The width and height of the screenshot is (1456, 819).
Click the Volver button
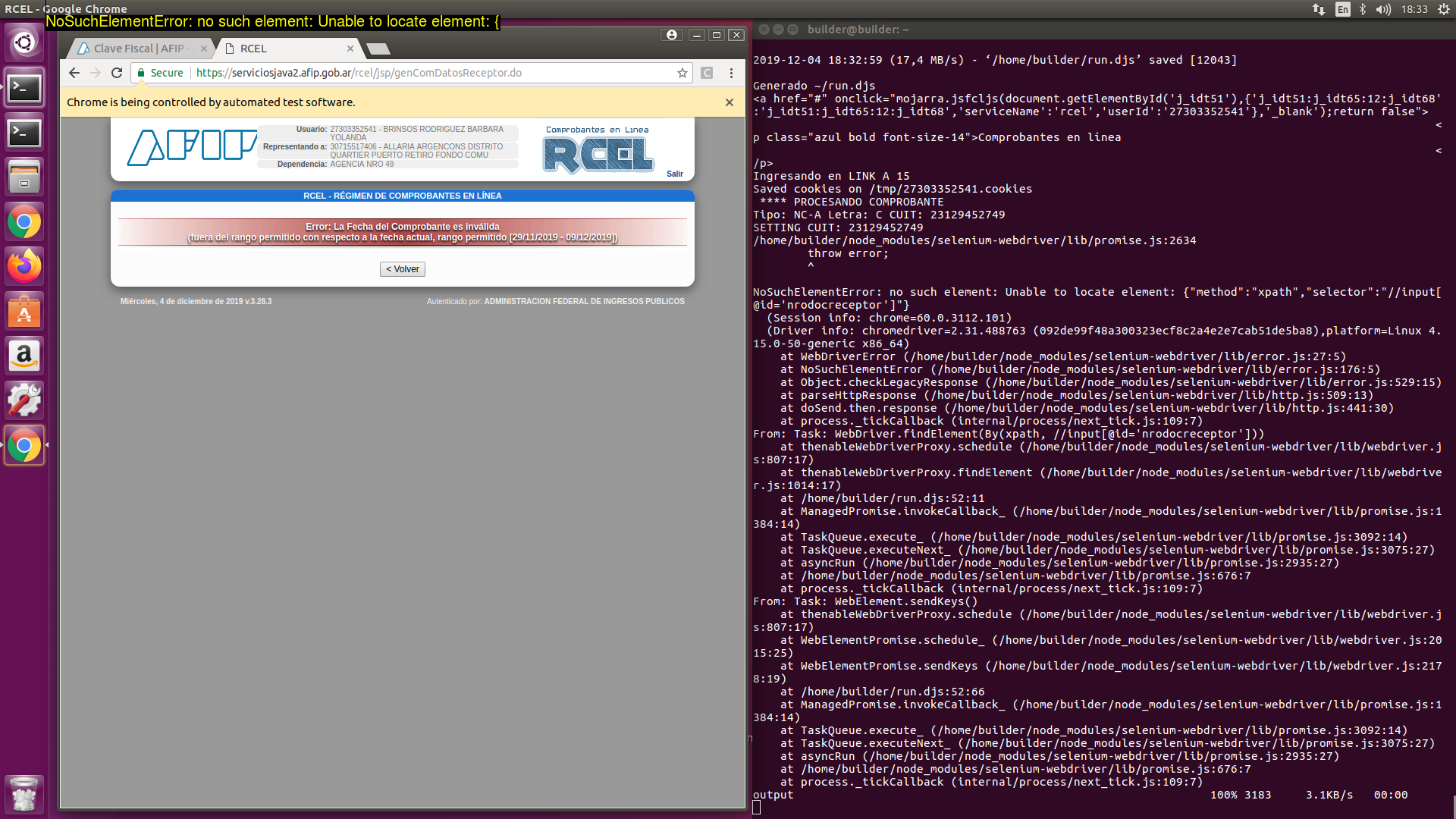coord(403,269)
